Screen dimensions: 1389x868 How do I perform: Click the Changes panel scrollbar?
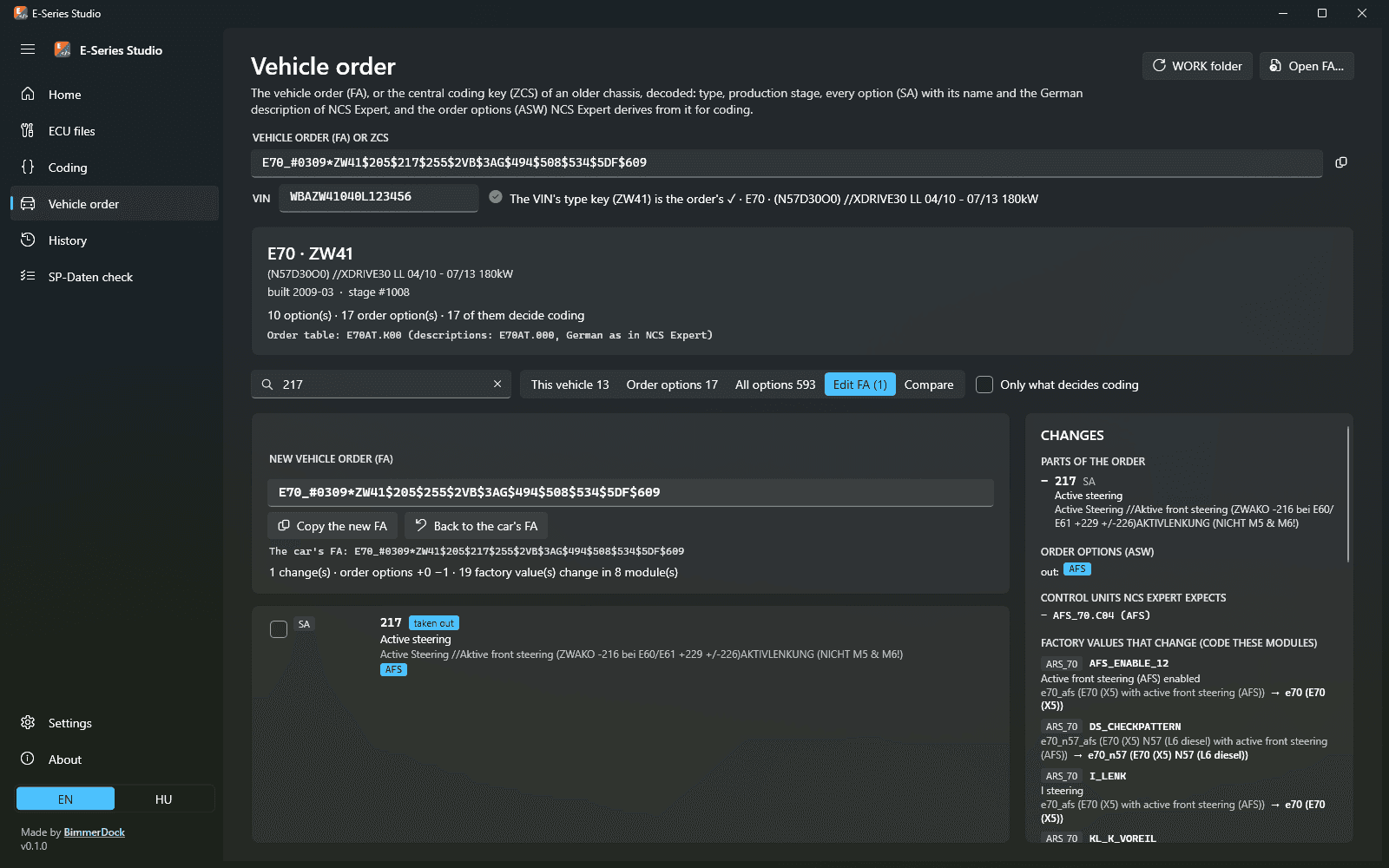click(x=1348, y=494)
